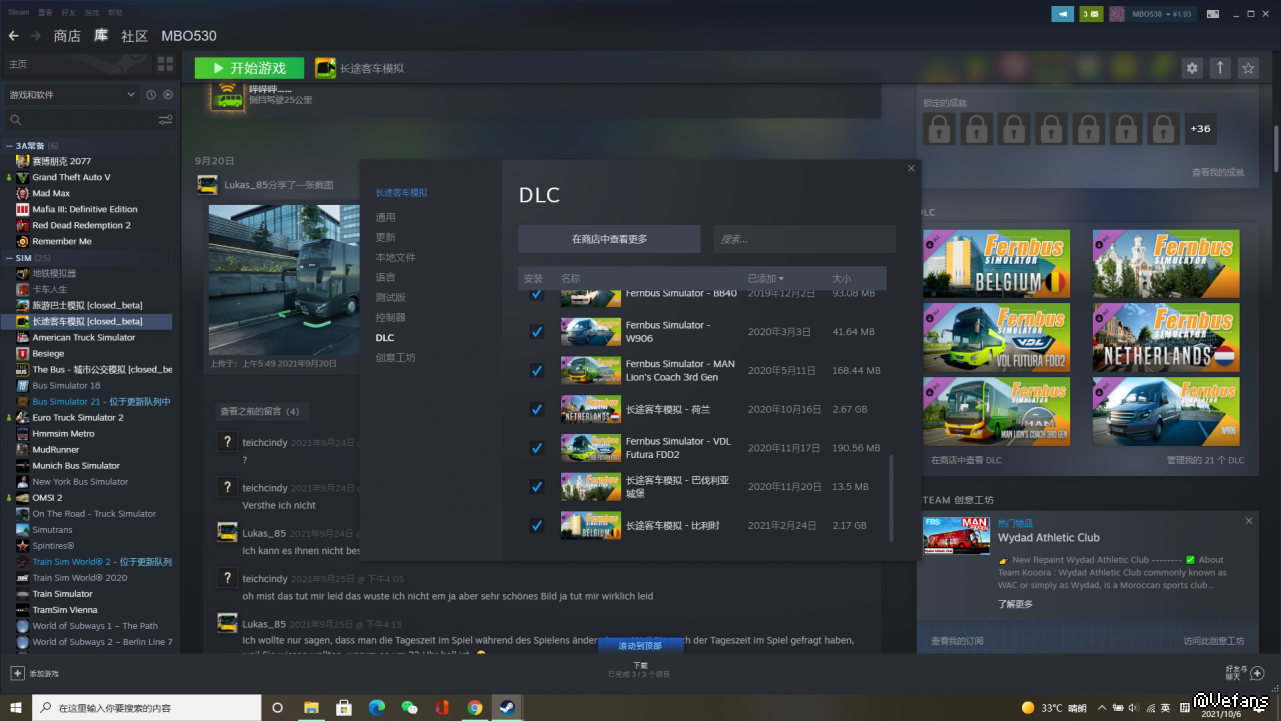Image resolution: width=1281 pixels, height=721 pixels.
Task: Open 管理我的 21 个 DLC link
Action: 1205,460
